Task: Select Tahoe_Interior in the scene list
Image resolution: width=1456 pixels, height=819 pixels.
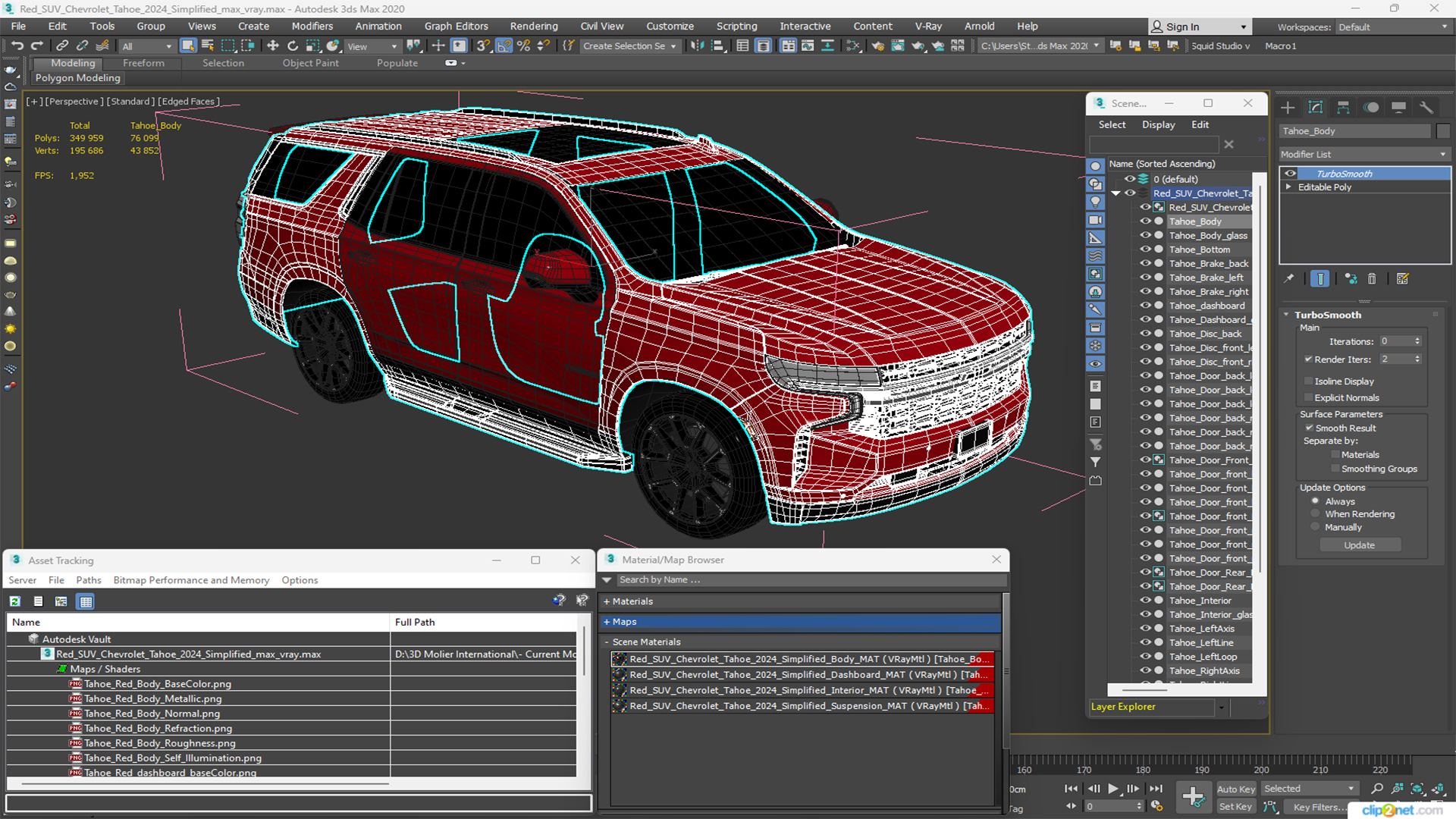Action: [x=1200, y=601]
